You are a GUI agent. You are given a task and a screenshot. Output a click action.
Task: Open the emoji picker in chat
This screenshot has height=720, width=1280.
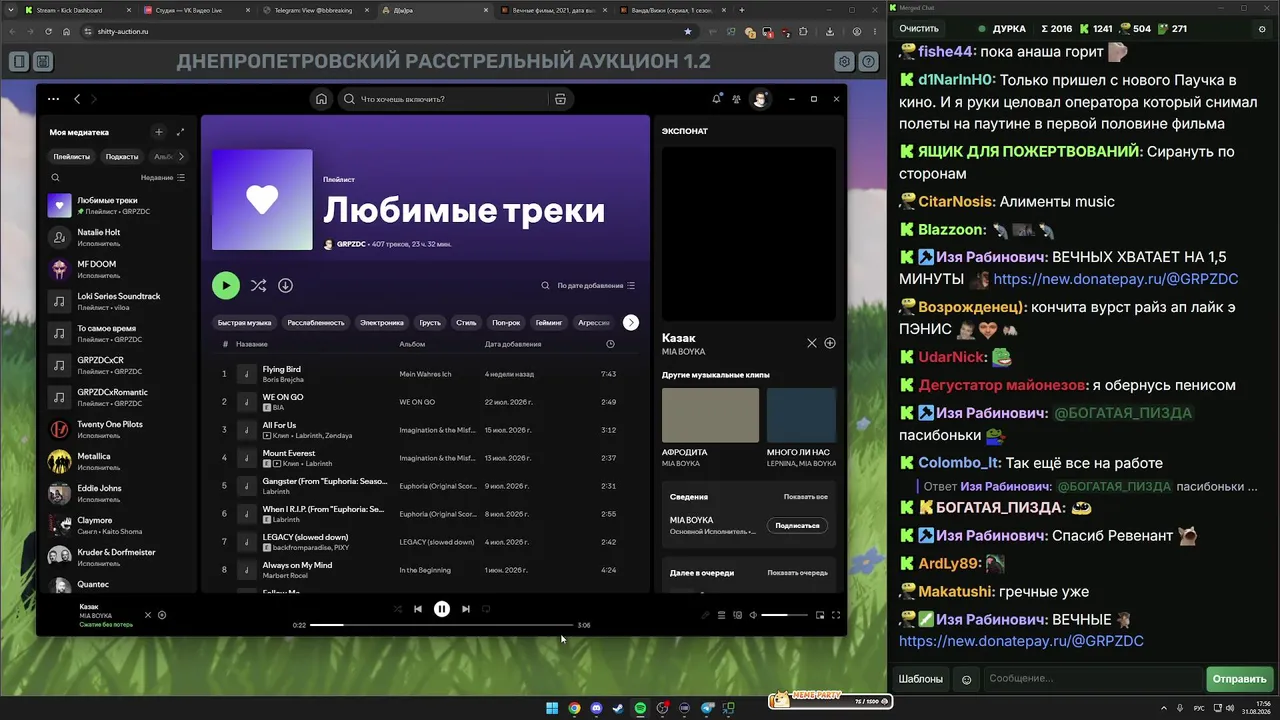tap(966, 679)
